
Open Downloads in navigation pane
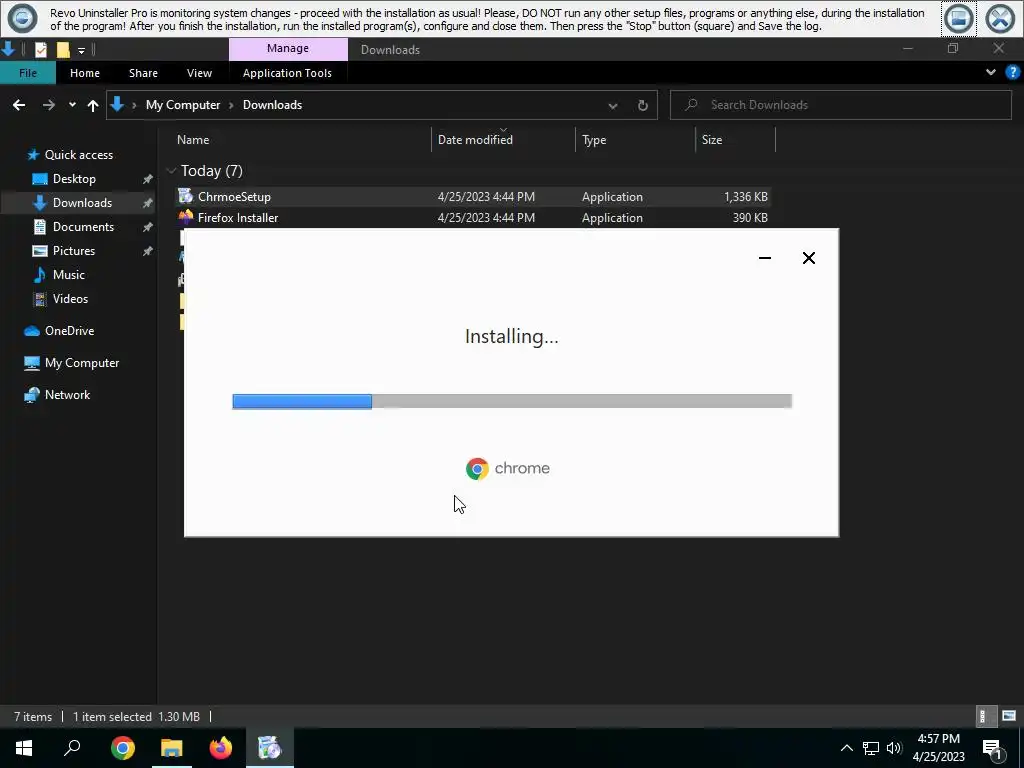pyautogui.click(x=82, y=202)
